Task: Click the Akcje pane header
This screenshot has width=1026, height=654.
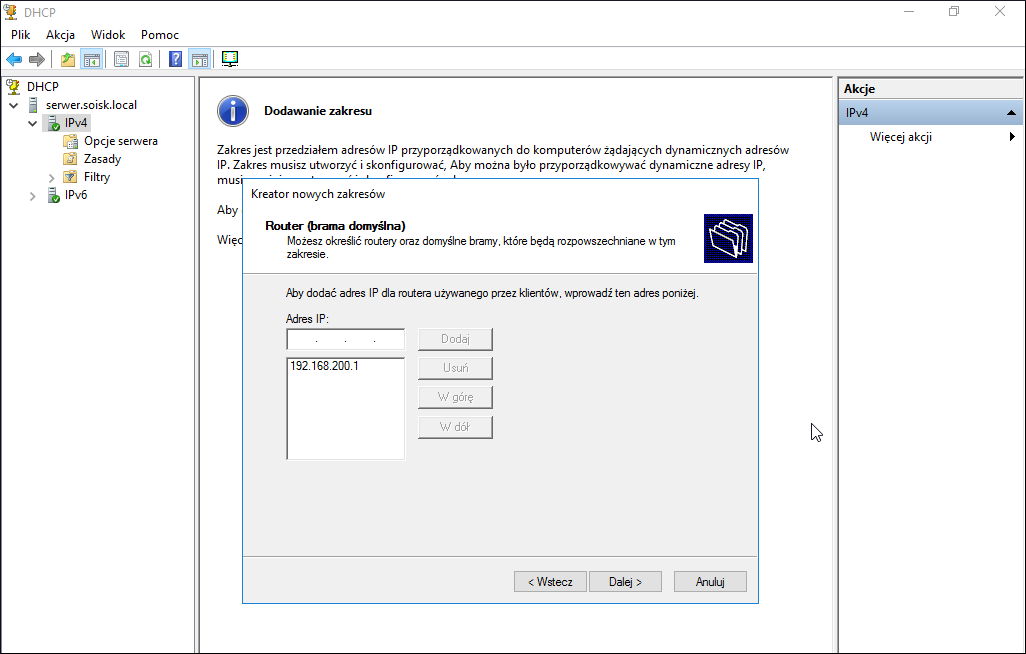Action: pyautogui.click(x=930, y=89)
